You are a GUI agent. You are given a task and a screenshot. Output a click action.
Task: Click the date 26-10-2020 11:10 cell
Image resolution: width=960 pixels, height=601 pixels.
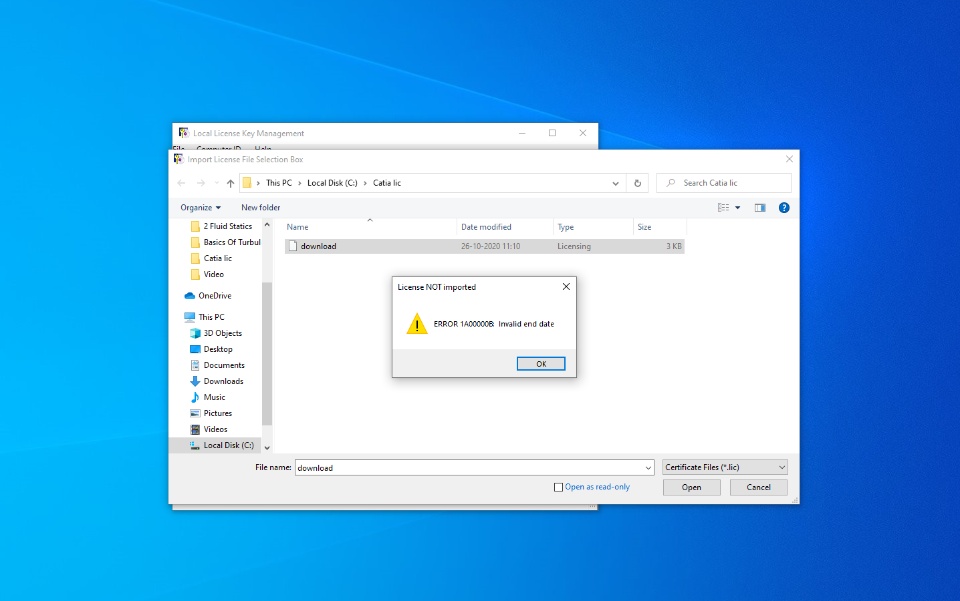click(490, 246)
